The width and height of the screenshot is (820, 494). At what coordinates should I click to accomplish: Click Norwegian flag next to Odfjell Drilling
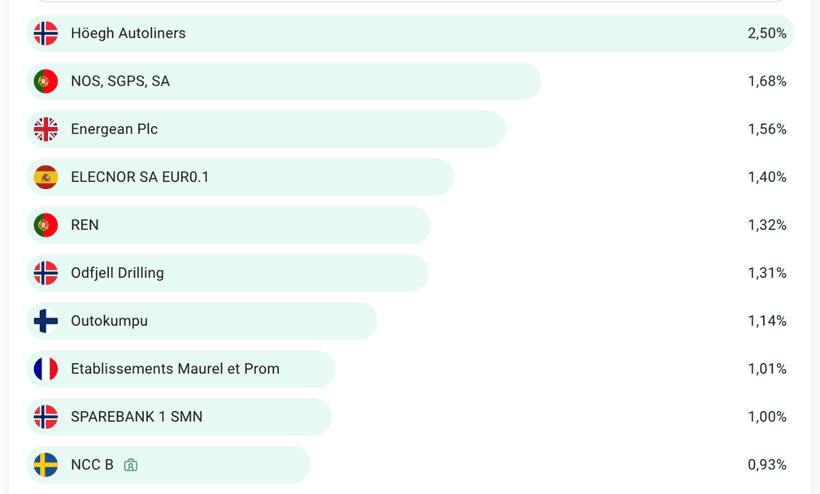[x=46, y=273]
